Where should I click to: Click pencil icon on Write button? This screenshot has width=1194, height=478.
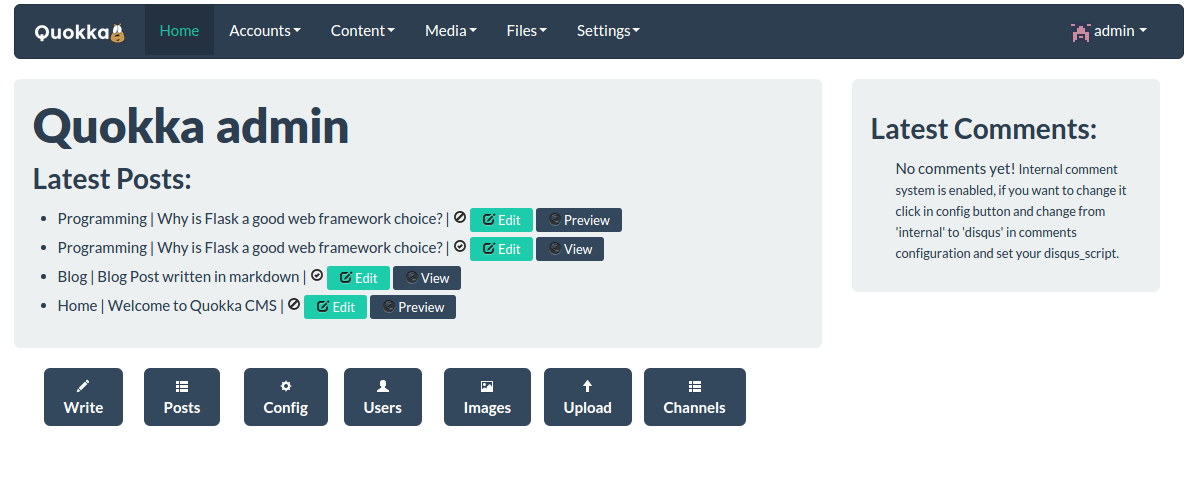coord(83,386)
